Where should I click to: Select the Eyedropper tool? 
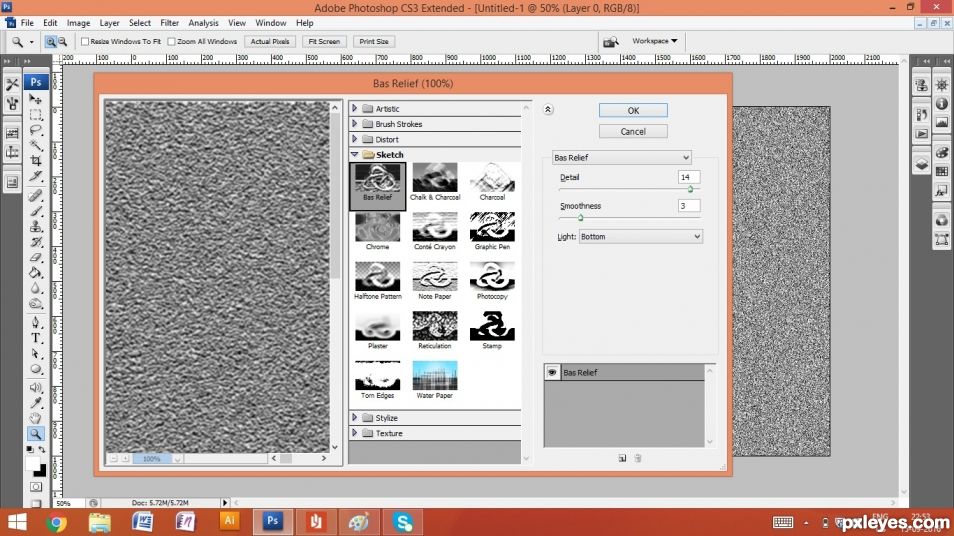click(x=35, y=403)
